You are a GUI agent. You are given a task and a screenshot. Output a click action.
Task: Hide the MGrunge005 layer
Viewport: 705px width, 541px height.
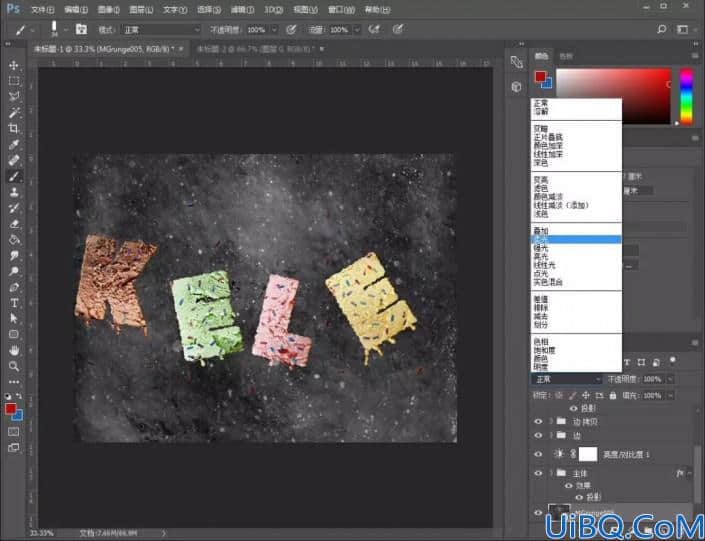(538, 513)
